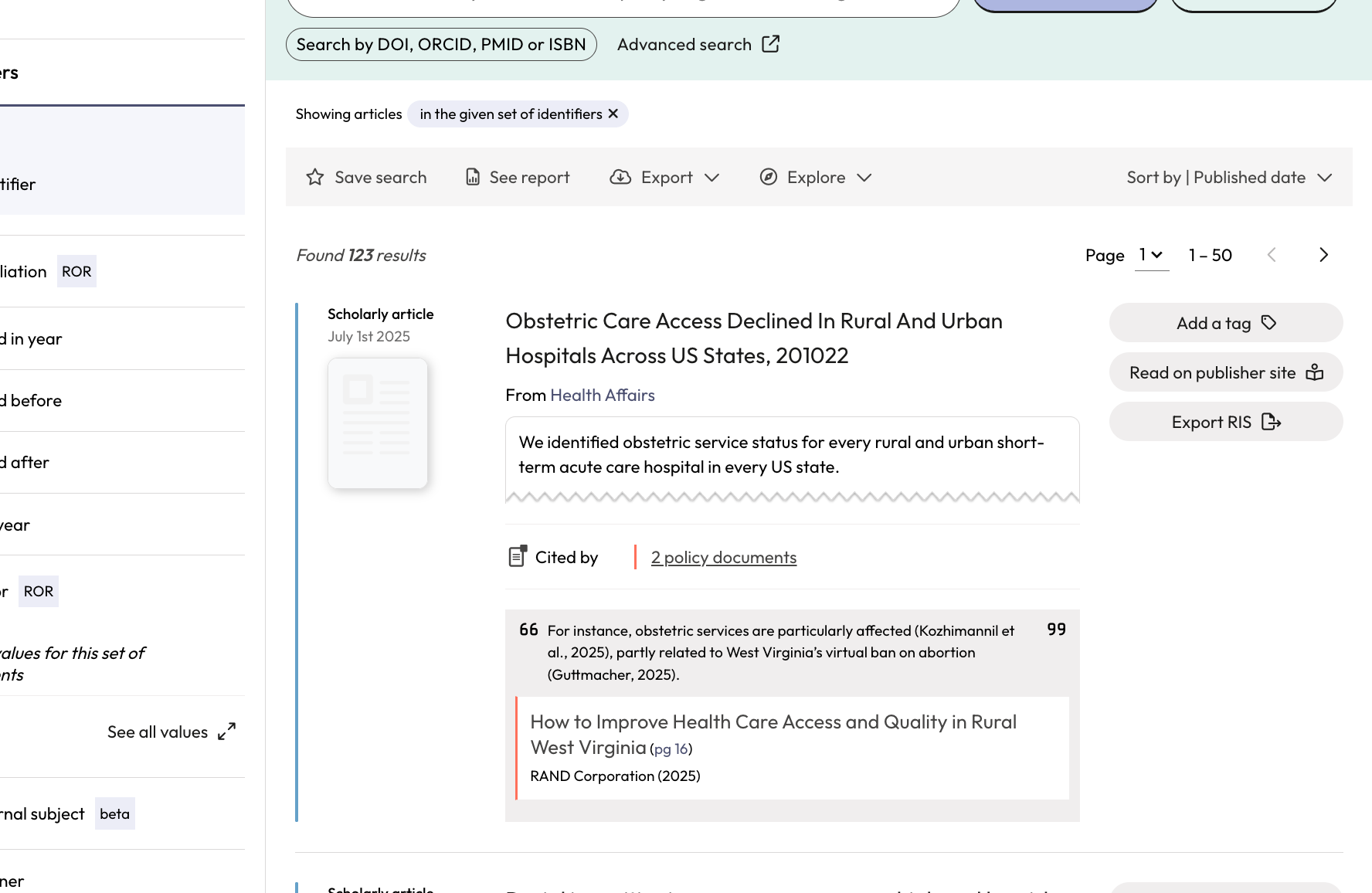Open the See report document icon
Image resolution: width=1372 pixels, height=893 pixels.
point(472,177)
